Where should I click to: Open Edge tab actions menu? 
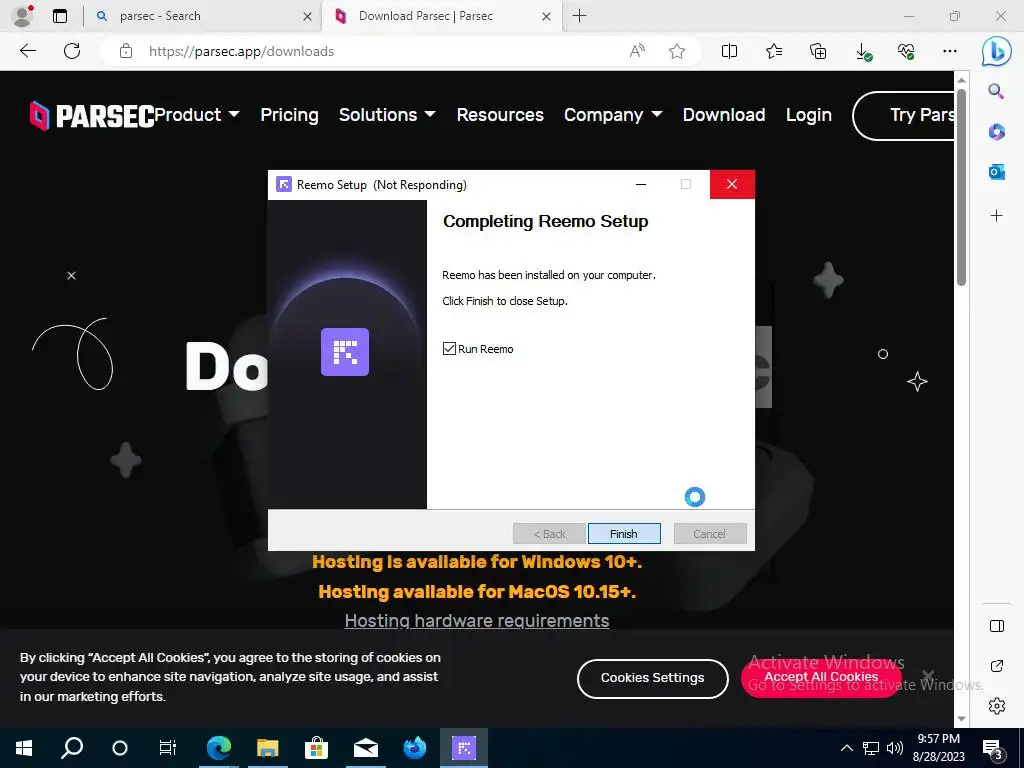coord(60,16)
